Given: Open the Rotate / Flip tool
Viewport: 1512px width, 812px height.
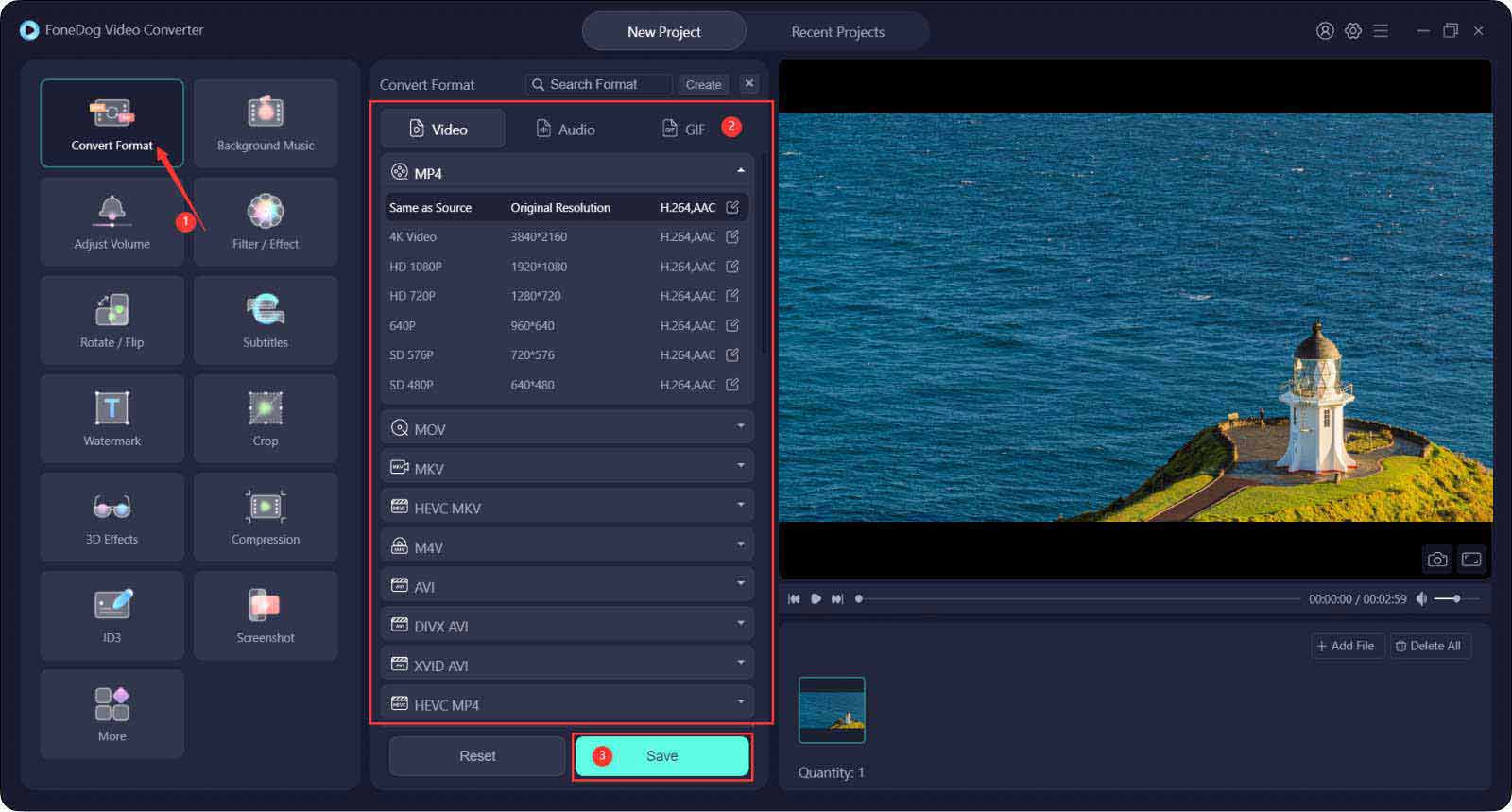Looking at the screenshot, I should [112, 320].
